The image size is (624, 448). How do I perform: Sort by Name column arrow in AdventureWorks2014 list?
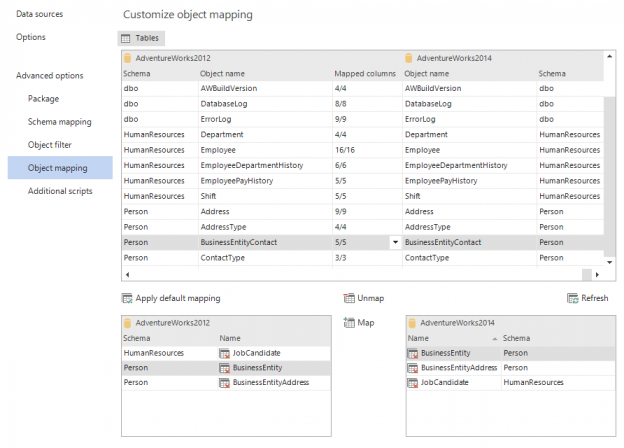(x=495, y=339)
